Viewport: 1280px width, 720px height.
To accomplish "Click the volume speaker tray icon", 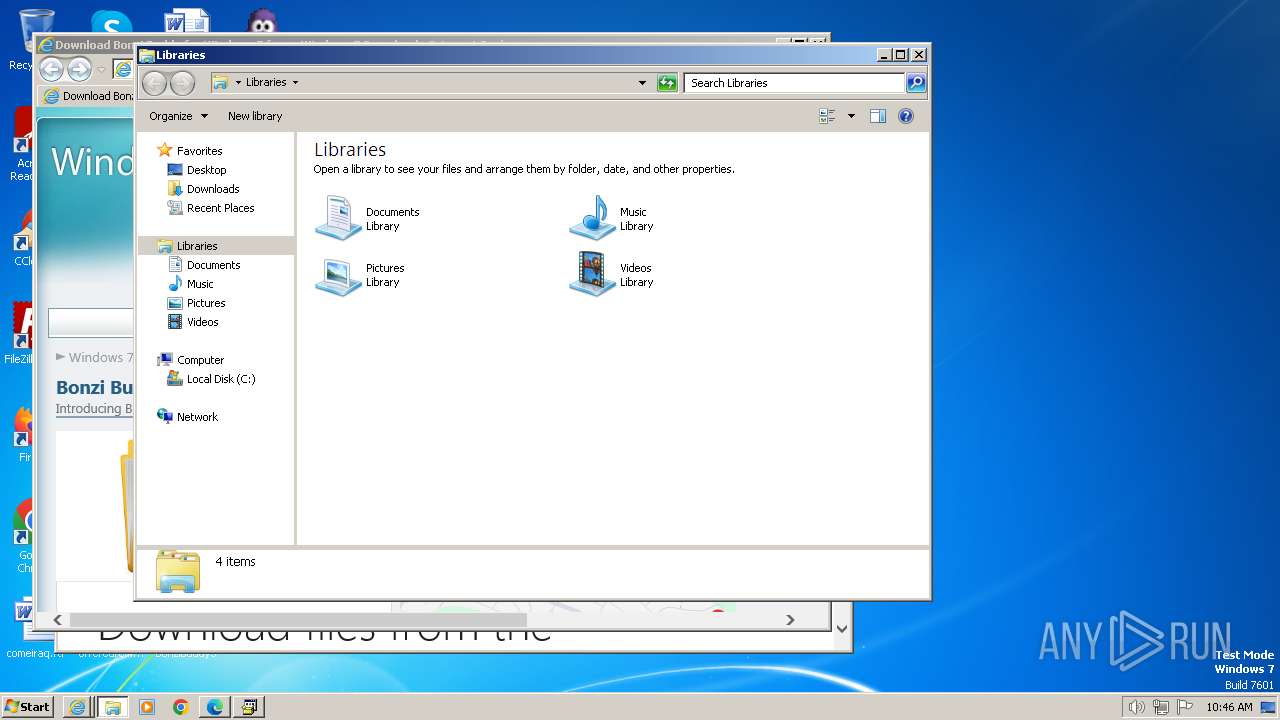I will [1136, 707].
